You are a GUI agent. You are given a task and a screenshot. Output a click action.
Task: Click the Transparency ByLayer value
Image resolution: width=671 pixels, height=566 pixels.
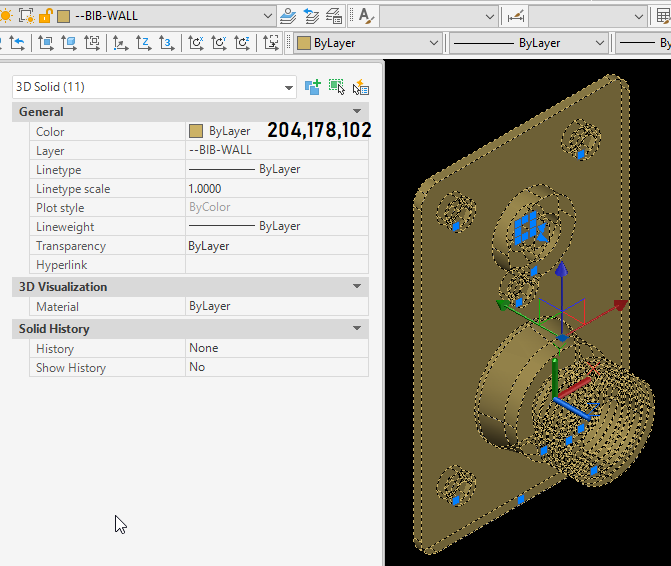pos(277,246)
